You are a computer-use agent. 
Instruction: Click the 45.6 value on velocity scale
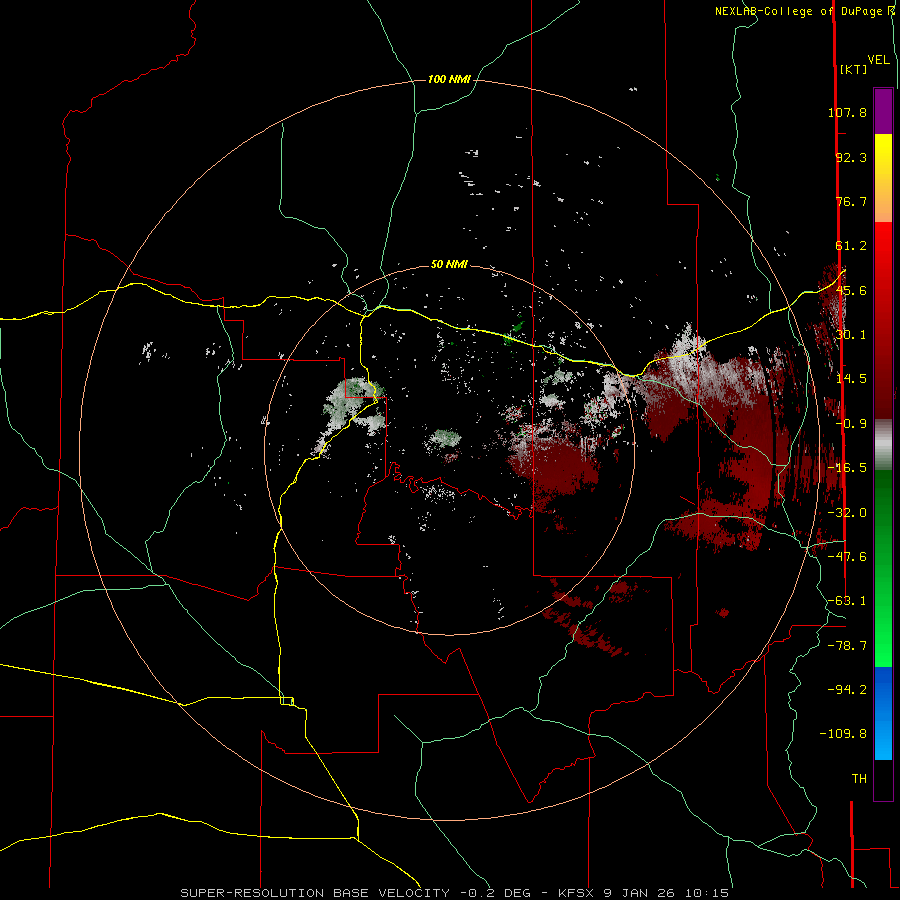[x=851, y=290]
